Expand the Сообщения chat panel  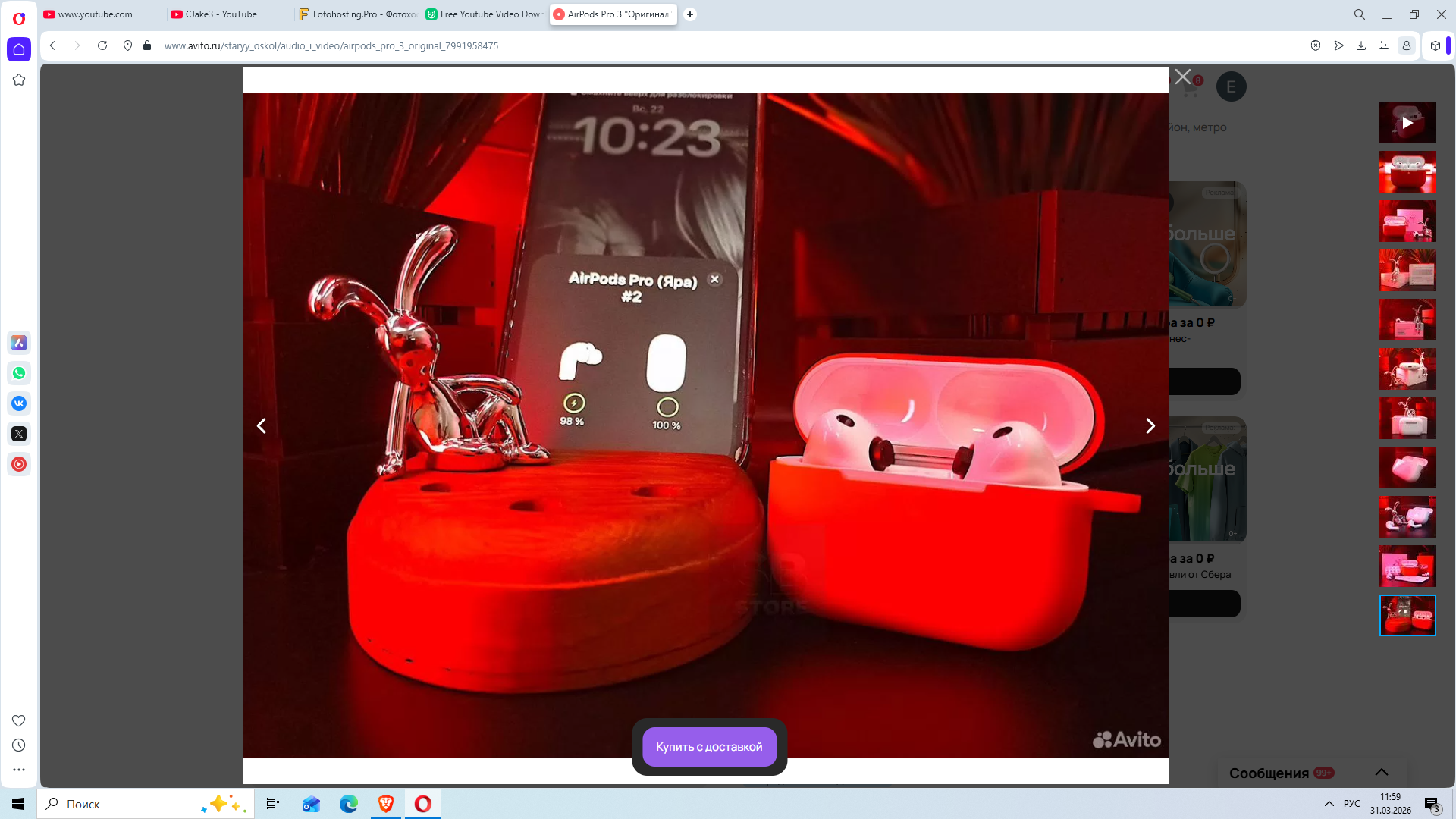click(x=1381, y=772)
